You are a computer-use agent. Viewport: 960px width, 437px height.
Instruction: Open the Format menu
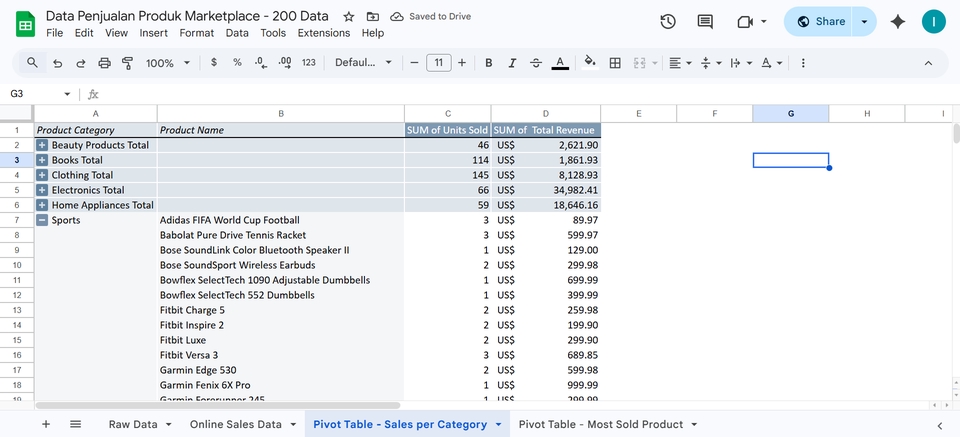tap(197, 33)
